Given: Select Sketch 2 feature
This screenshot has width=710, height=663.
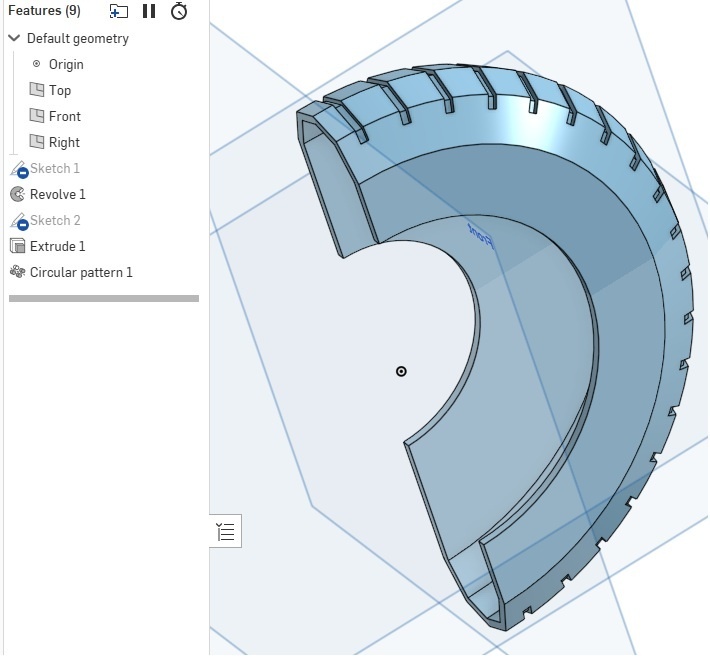Looking at the screenshot, I should pyautogui.click(x=55, y=221).
